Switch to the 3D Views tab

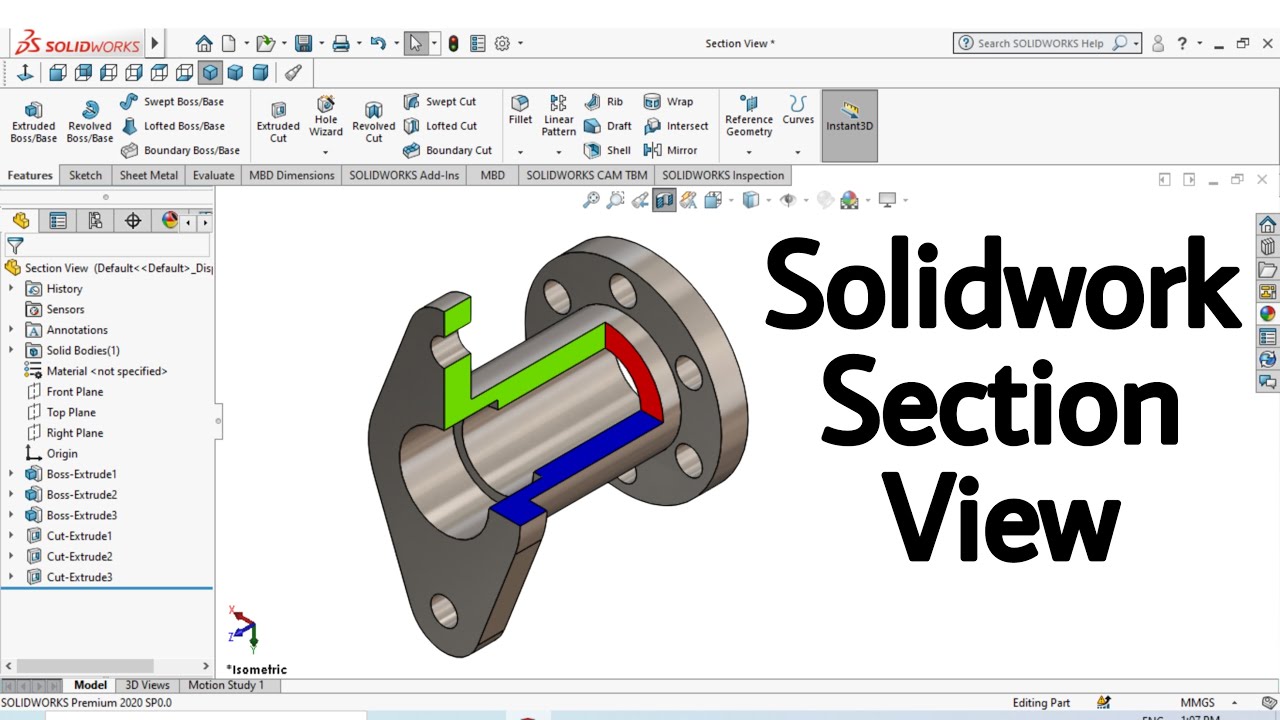pyautogui.click(x=147, y=685)
